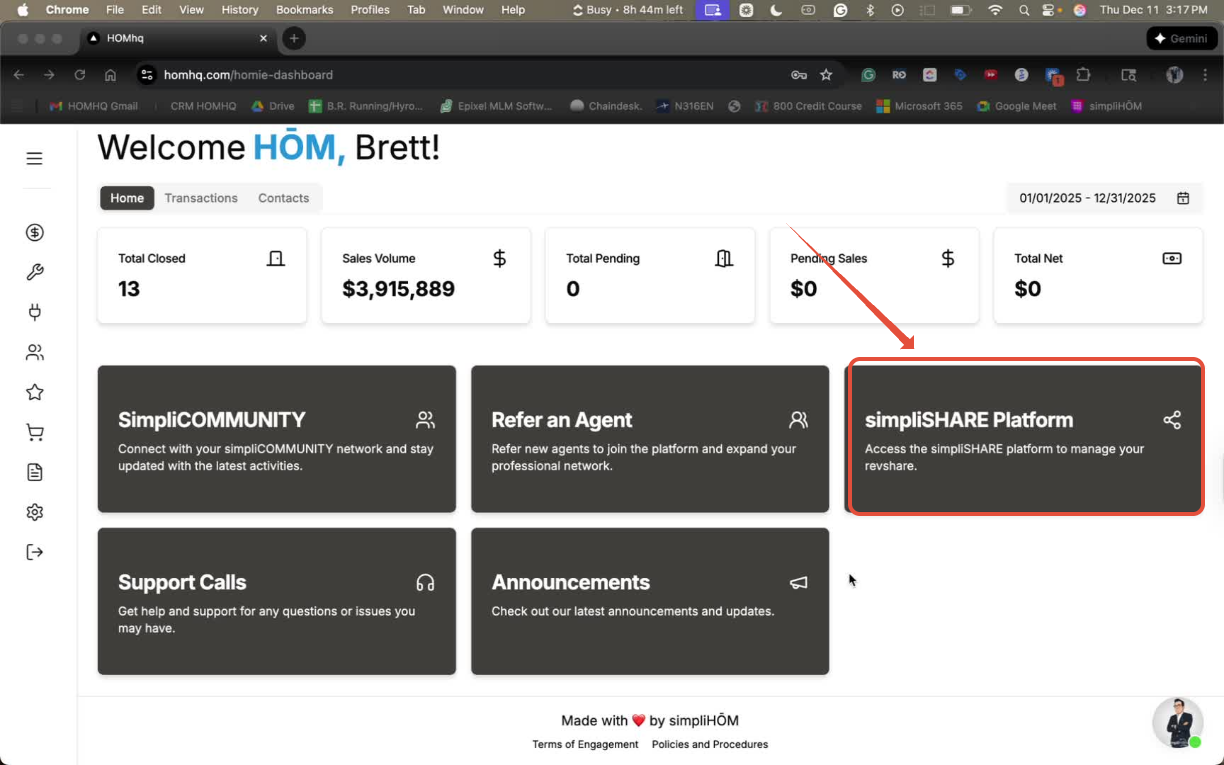
Task: Click the Wi-Fi icon in menu bar
Action: [995, 10]
